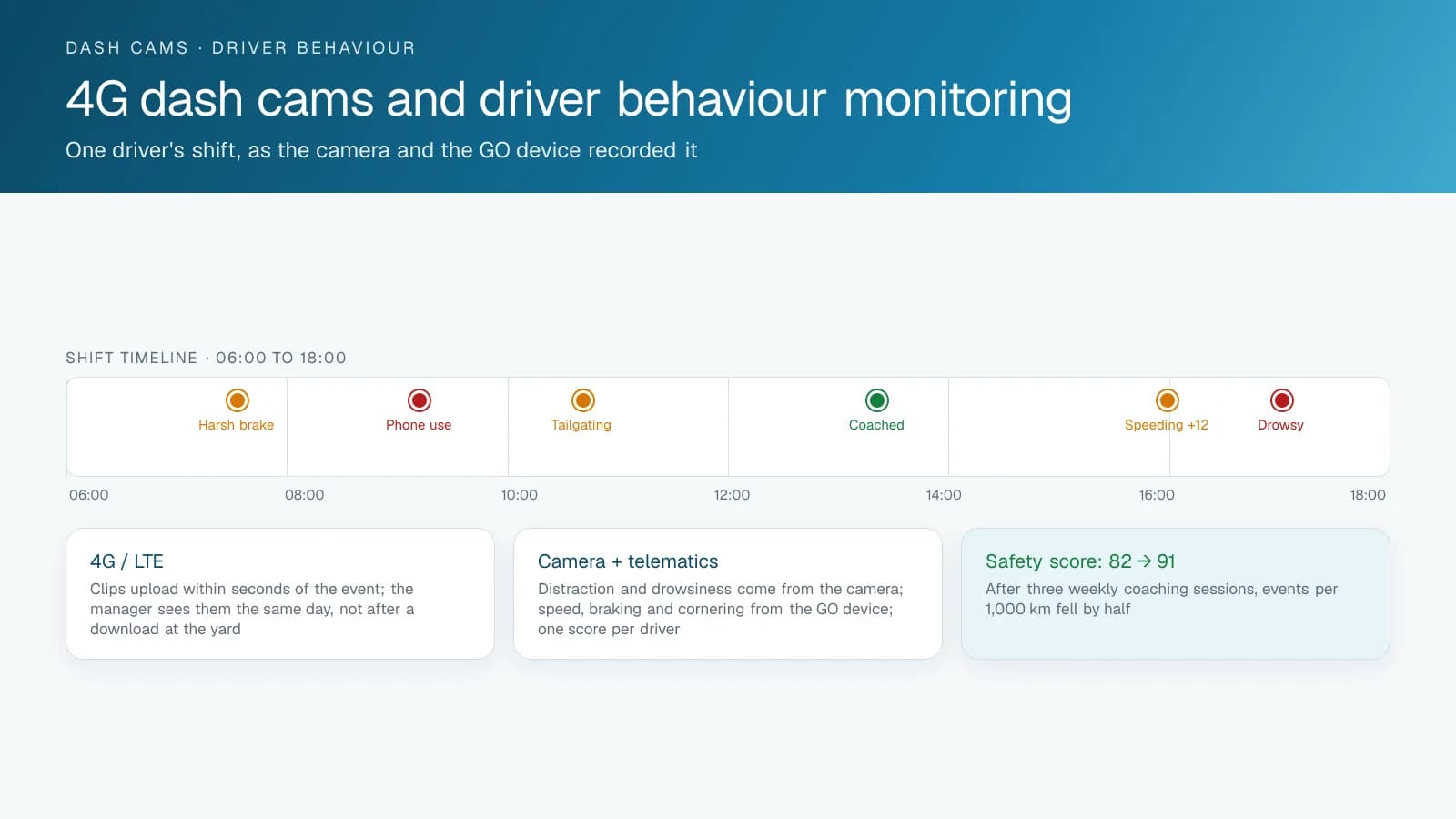Viewport: 1456px width, 819px height.
Task: Select the Tailgating event marker
Action: tap(583, 400)
